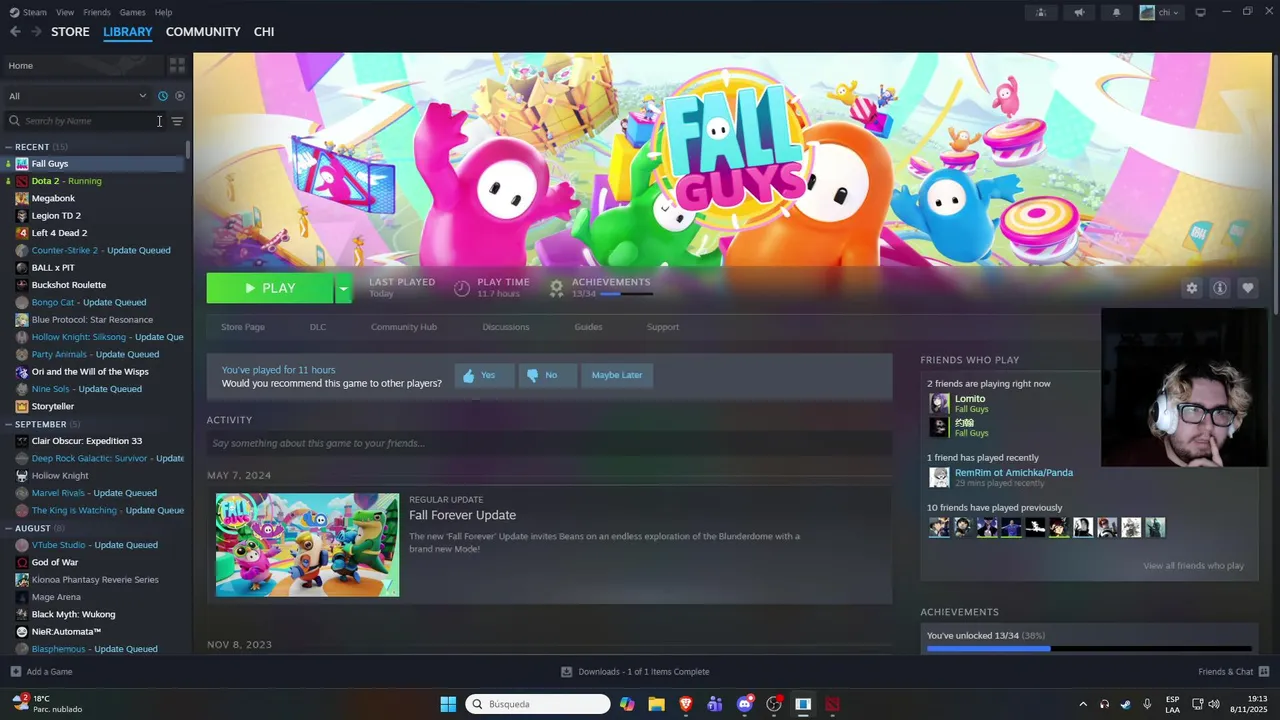The height and width of the screenshot is (720, 1280).
Task: Go forward with the right arrow
Action: [x=36, y=32]
